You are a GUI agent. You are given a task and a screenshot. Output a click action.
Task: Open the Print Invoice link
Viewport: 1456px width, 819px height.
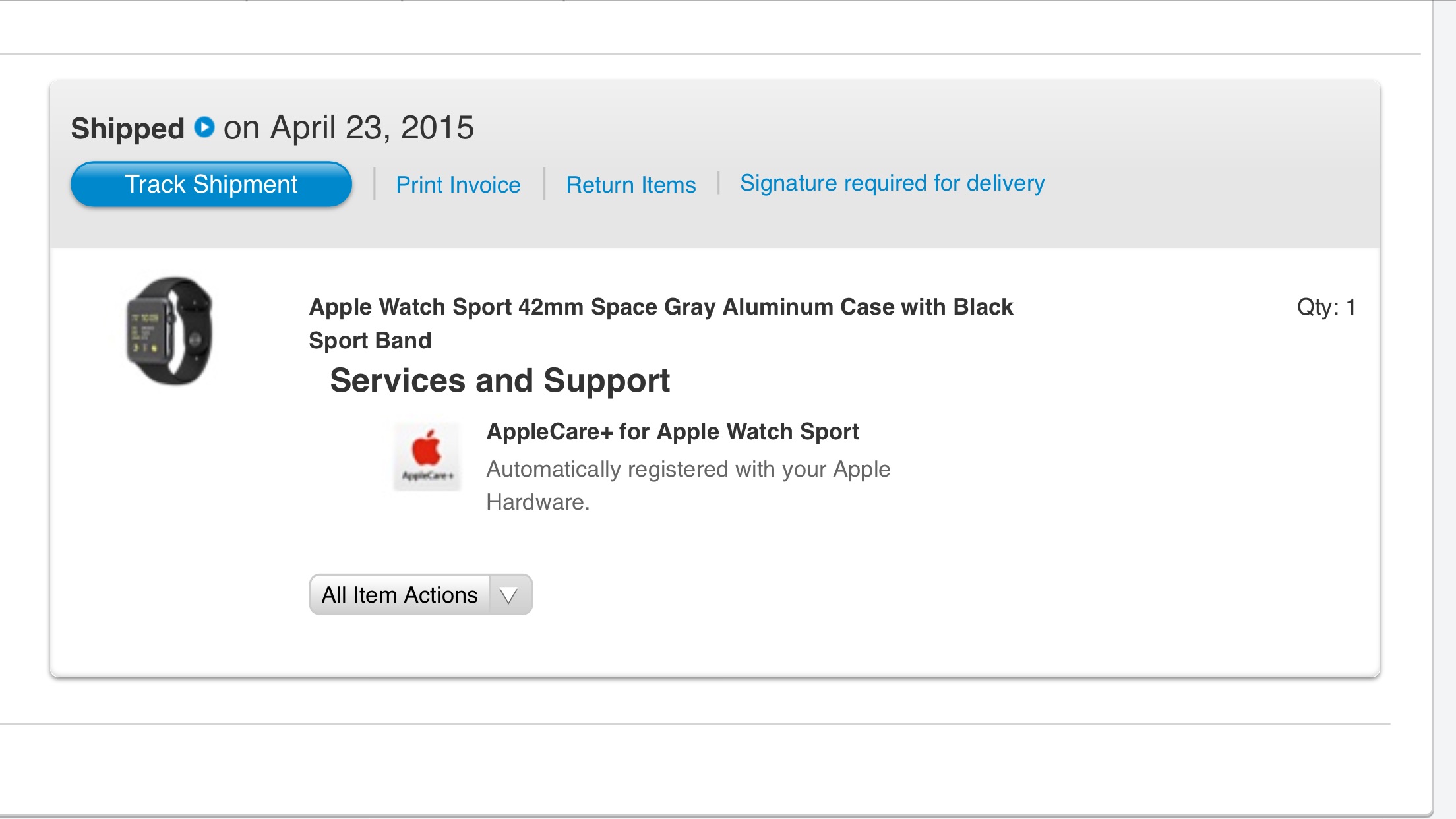coord(458,185)
